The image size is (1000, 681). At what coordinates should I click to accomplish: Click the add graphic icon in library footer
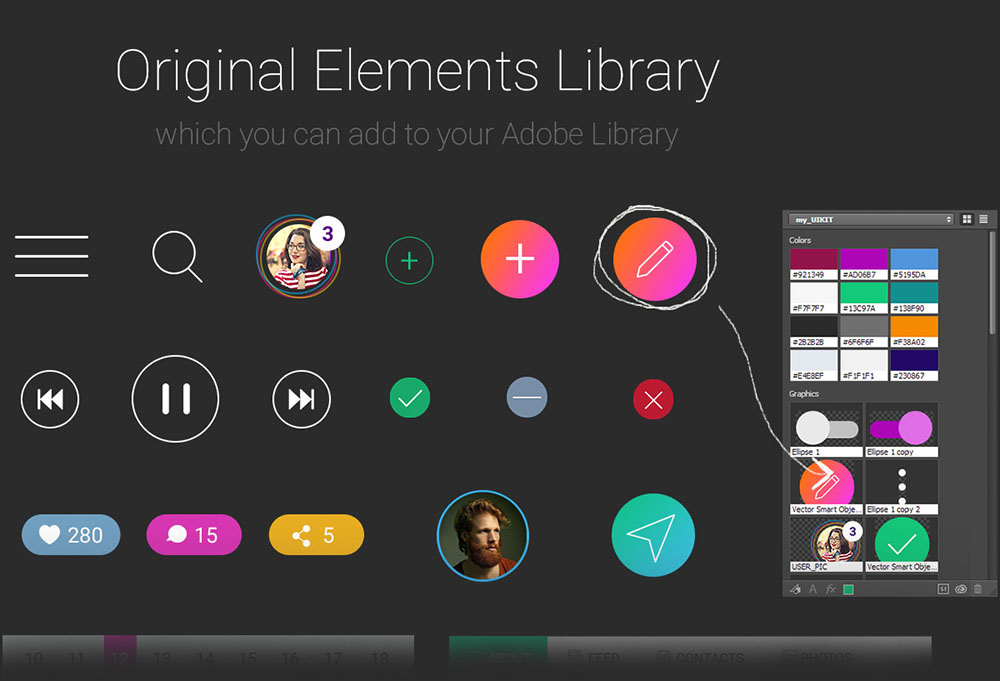coord(795,589)
